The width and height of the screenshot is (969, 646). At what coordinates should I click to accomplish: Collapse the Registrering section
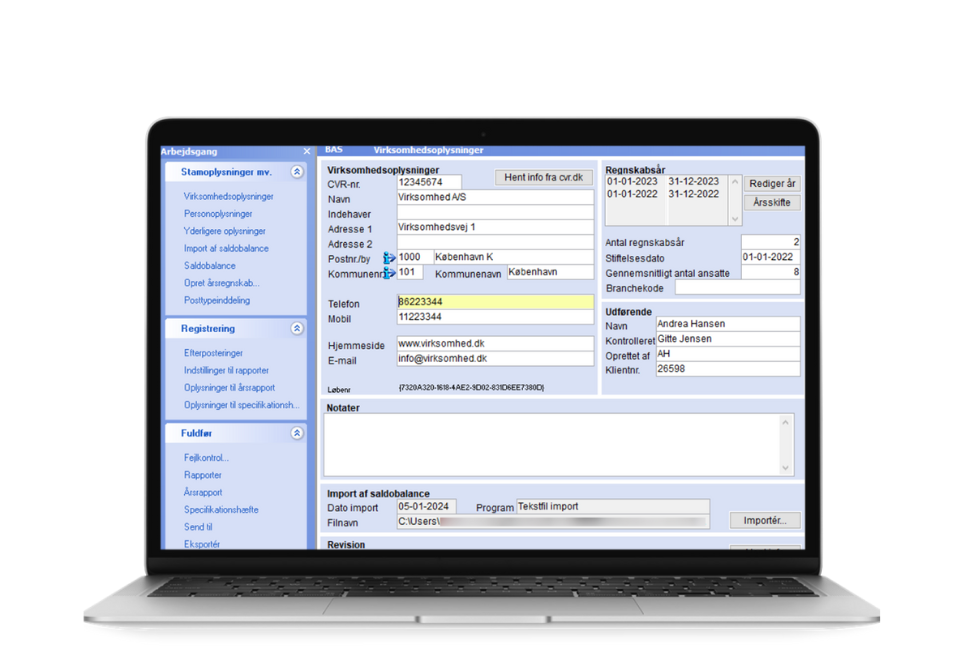297,328
